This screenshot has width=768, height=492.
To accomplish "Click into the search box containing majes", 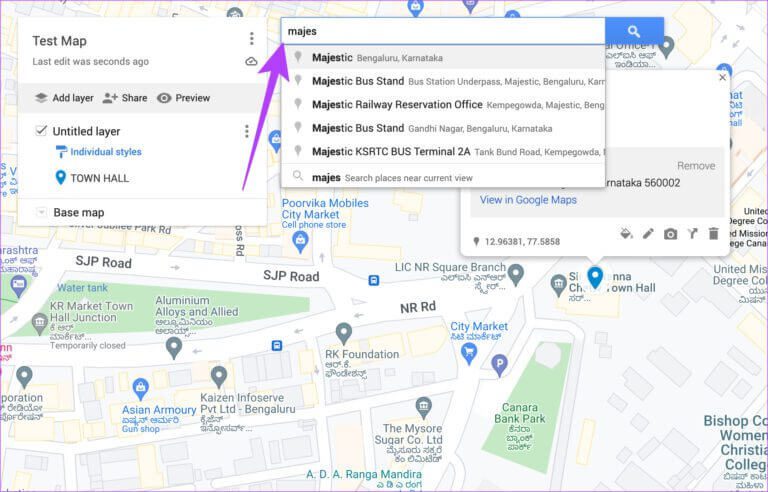I will click(x=443, y=31).
